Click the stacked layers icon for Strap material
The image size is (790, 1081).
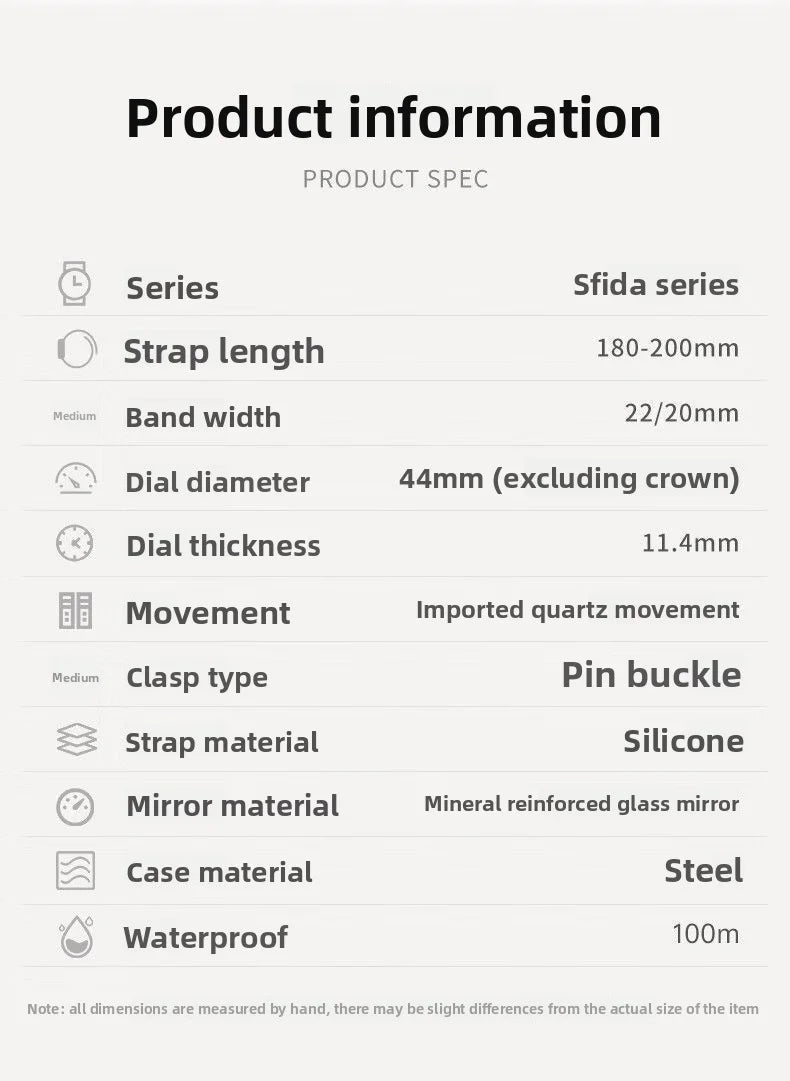[76, 740]
